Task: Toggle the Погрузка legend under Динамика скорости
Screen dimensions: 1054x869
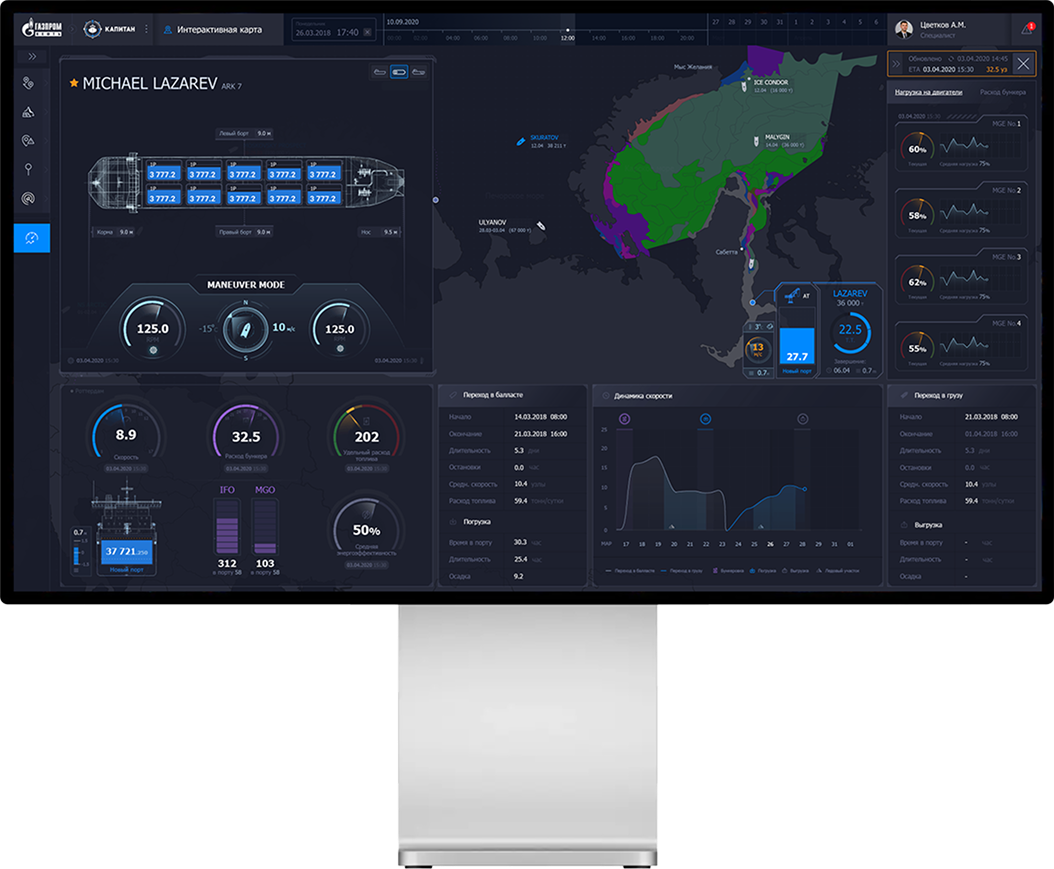Action: (764, 571)
